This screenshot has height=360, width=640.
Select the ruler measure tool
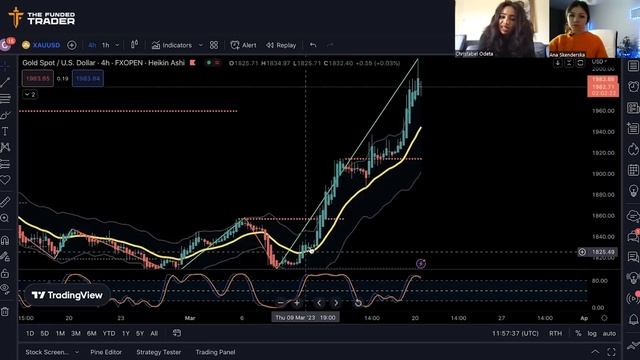pos(5,202)
